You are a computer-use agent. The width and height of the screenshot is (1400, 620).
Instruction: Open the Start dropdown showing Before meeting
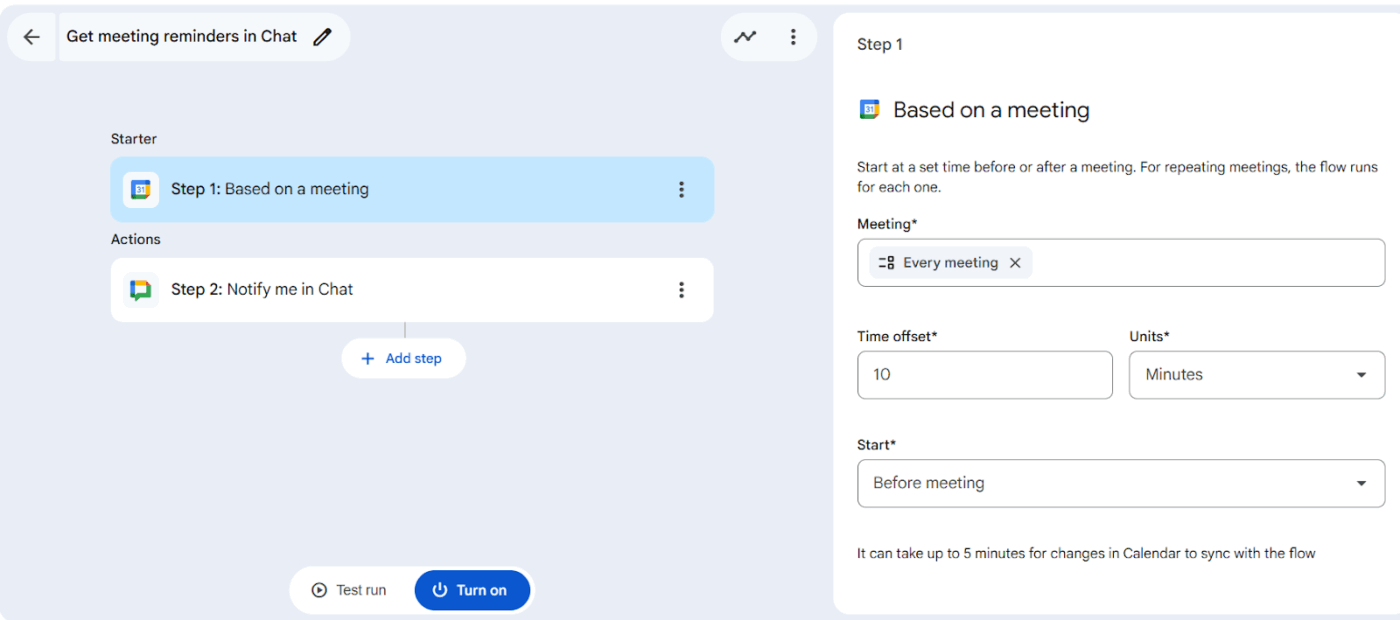(1120, 483)
